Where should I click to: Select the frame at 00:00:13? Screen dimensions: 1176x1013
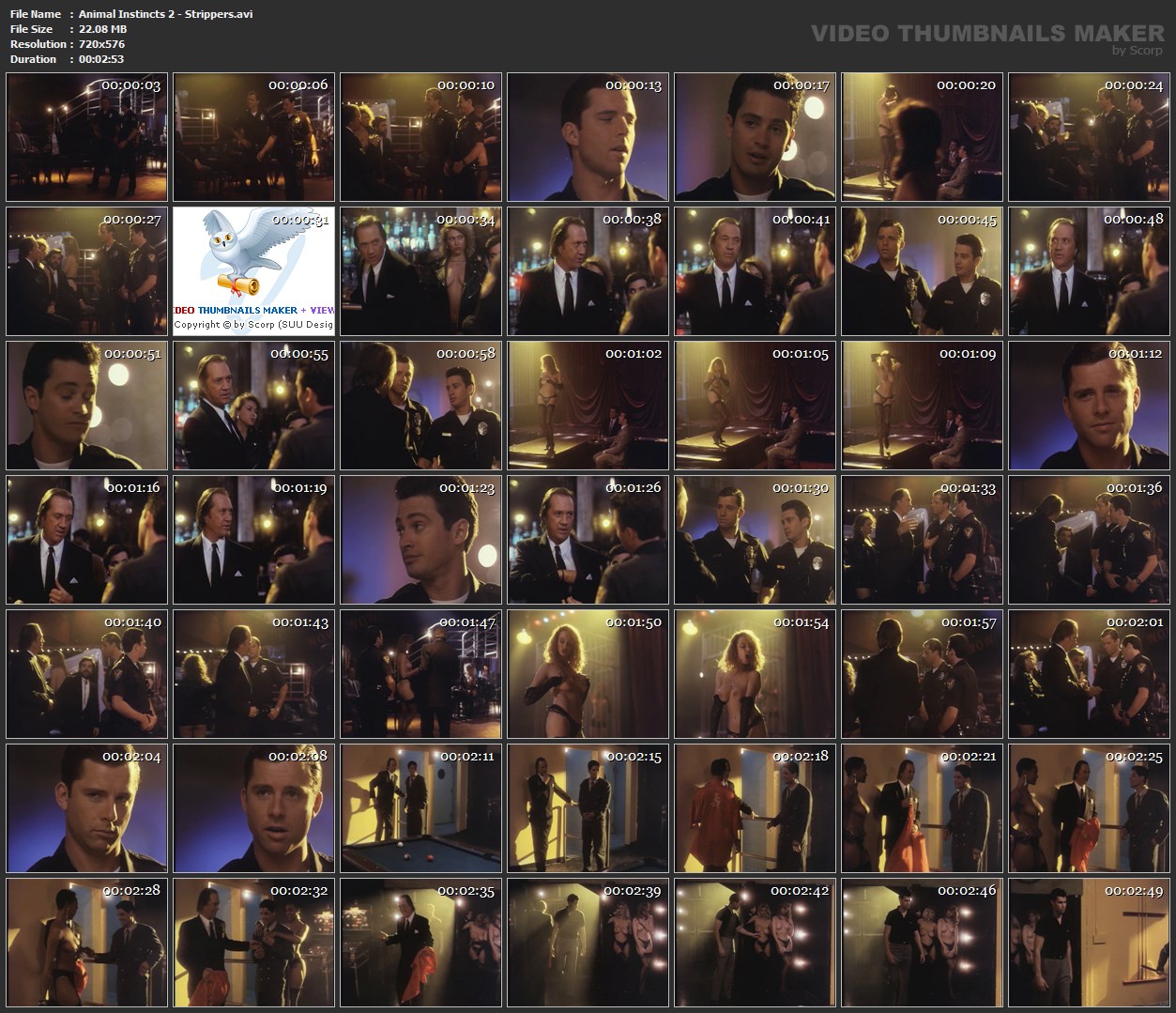coord(588,137)
